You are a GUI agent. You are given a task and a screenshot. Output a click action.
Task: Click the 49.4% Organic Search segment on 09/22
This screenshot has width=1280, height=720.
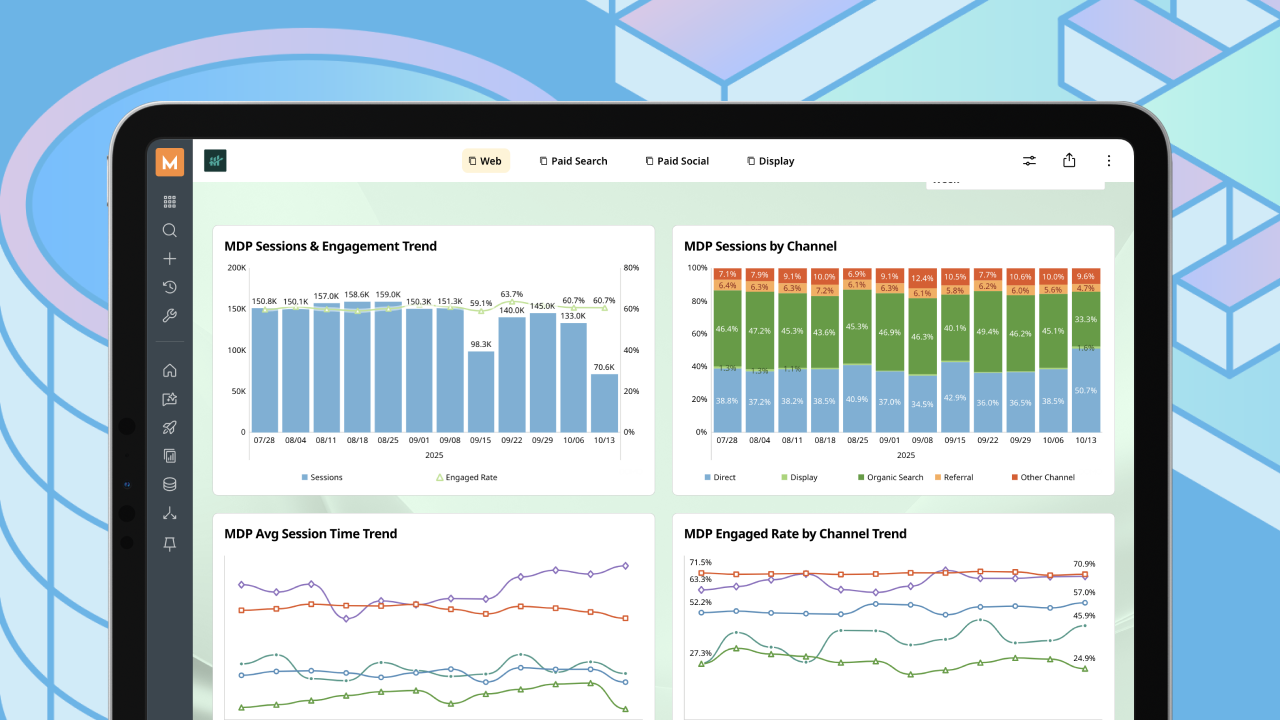pyautogui.click(x=988, y=332)
